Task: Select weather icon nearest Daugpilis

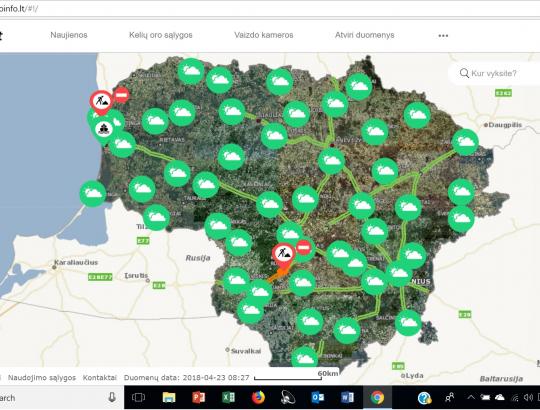Action: coord(465,142)
